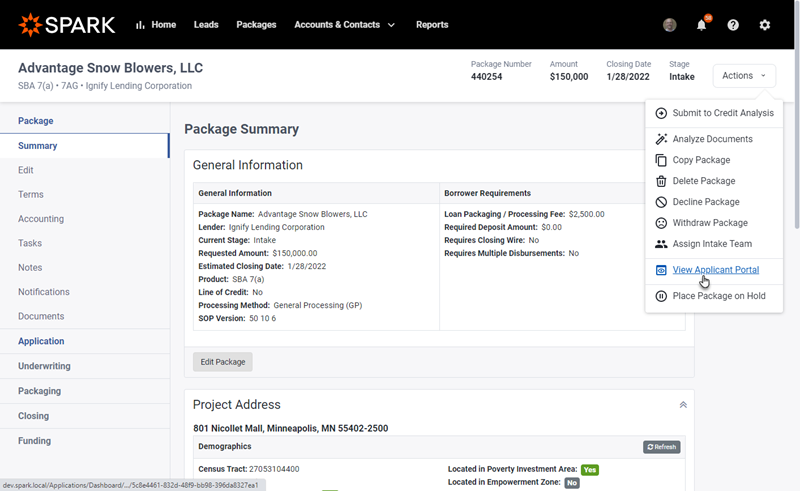Choose Delete Package from Actions menu
The height and width of the screenshot is (491, 800).
(x=714, y=181)
